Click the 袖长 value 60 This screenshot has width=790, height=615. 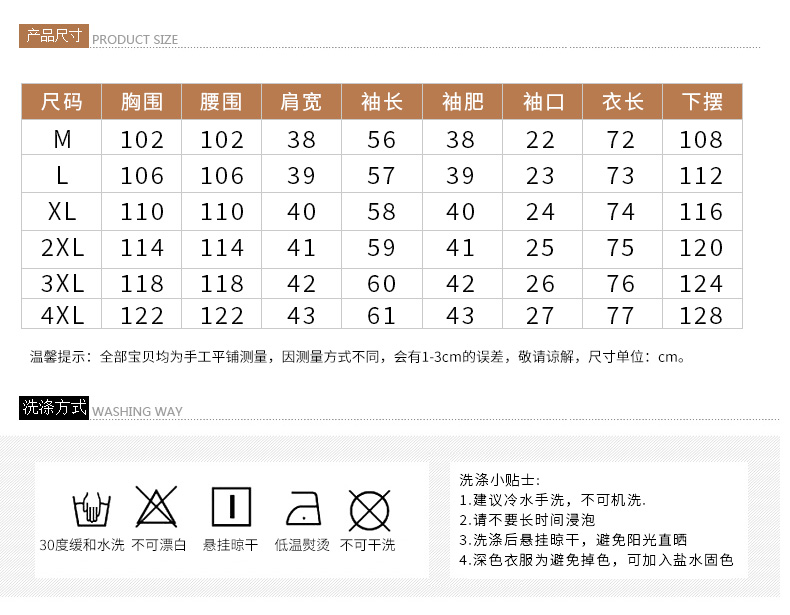[381, 284]
